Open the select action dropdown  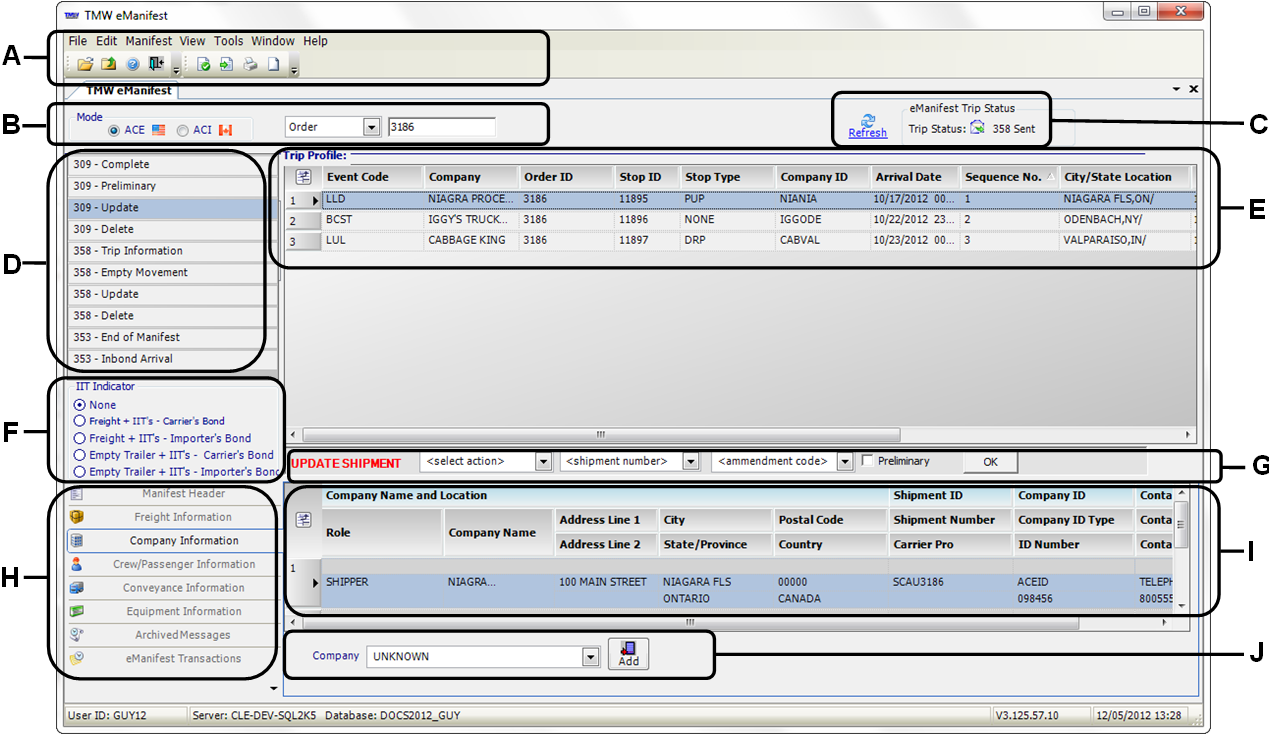[544, 462]
